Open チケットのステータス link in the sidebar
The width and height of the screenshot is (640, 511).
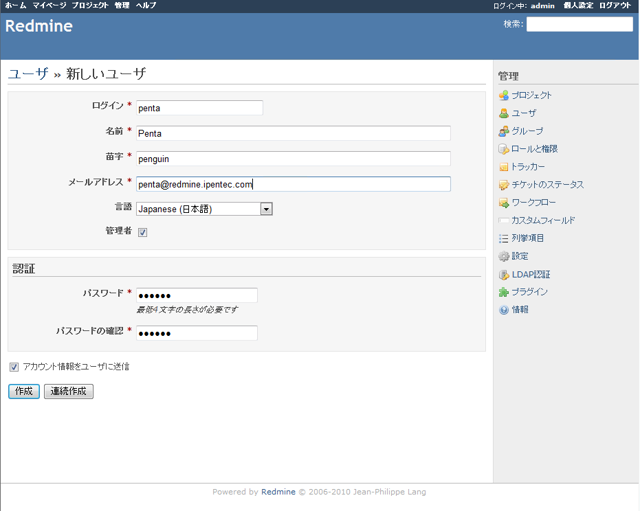548,185
